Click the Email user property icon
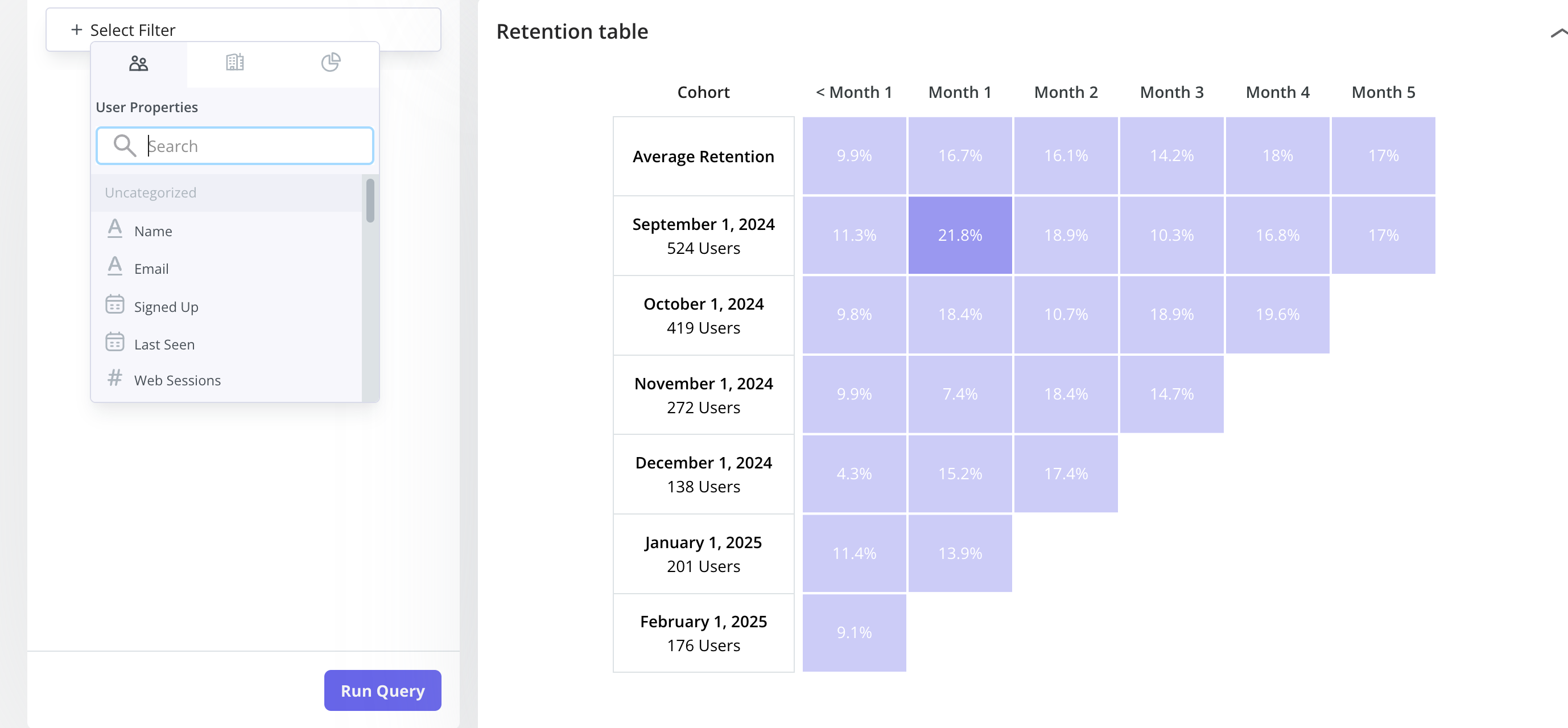This screenshot has height=728, width=1568. pyautogui.click(x=114, y=267)
